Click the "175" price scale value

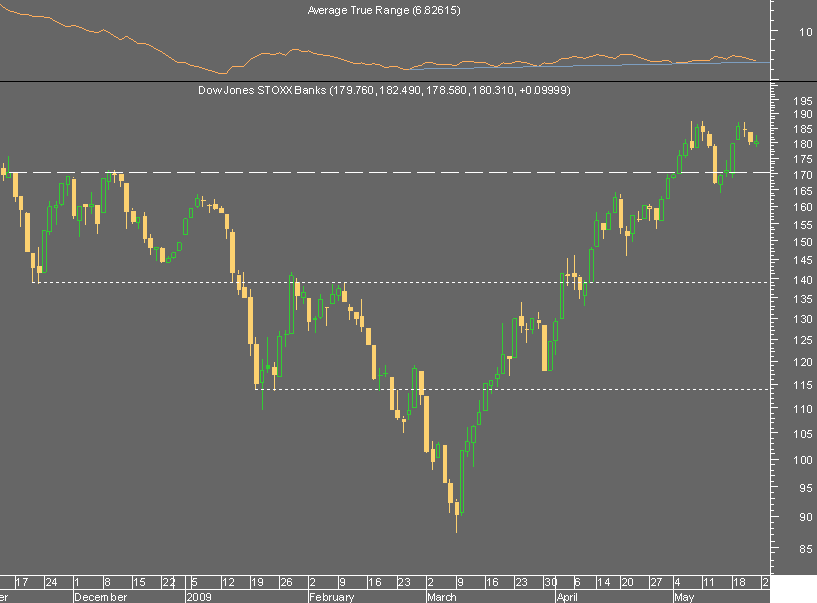(802, 159)
